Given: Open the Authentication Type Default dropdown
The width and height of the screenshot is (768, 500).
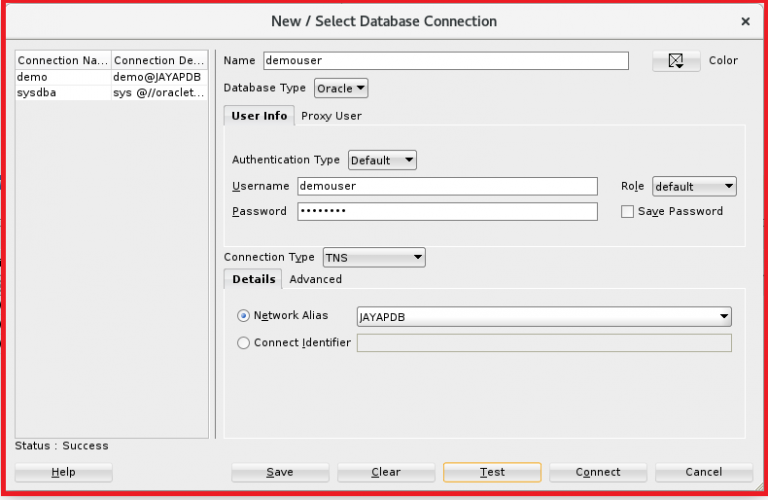Looking at the screenshot, I should pyautogui.click(x=382, y=160).
